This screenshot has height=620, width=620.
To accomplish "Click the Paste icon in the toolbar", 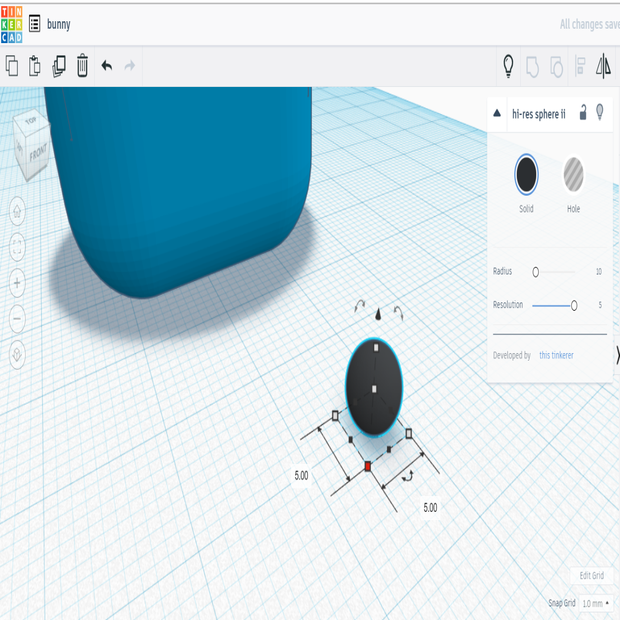I will pos(35,66).
